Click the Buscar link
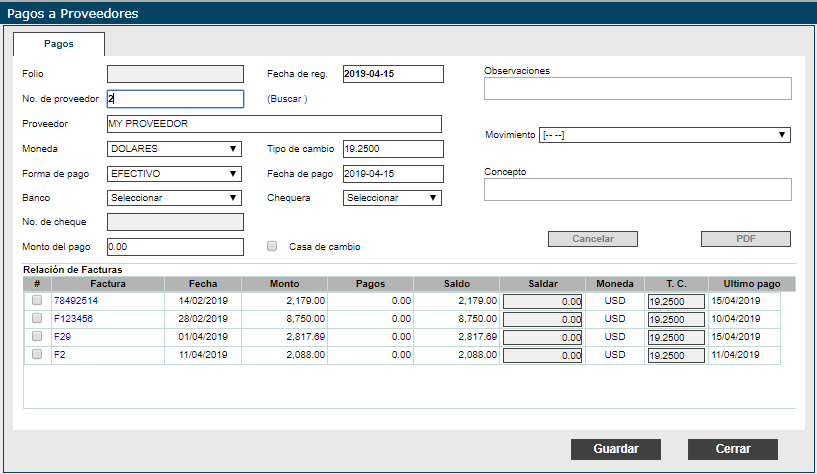Viewport: 817px width, 474px height. click(287, 99)
